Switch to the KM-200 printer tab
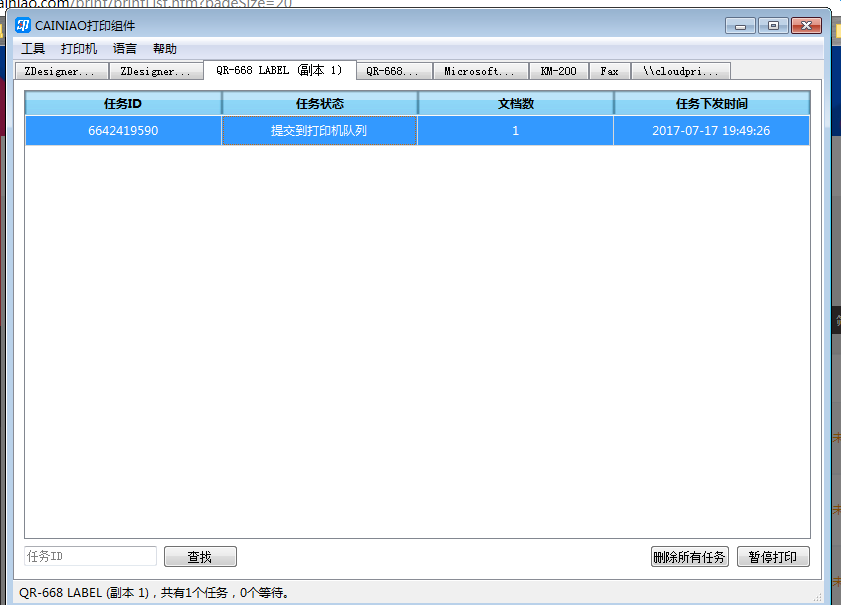 [558, 71]
